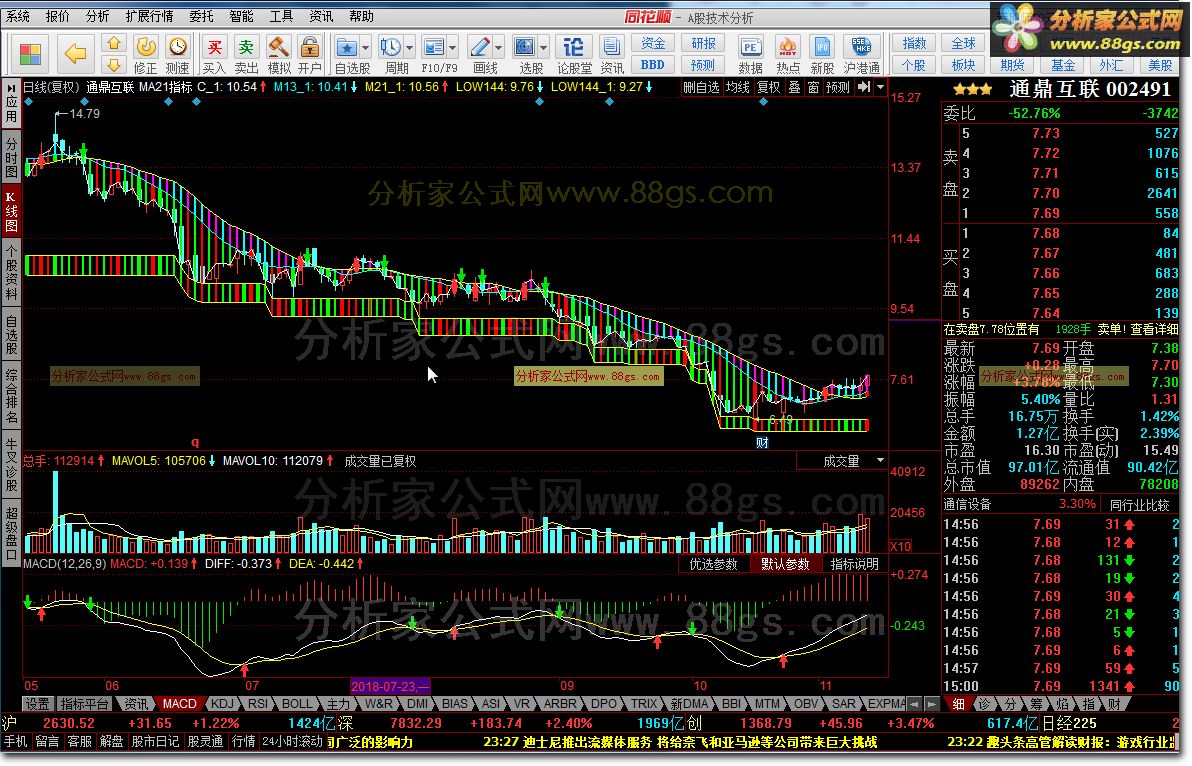Click the 卖出 sell icon
The image size is (1192, 766).
[x=246, y=55]
